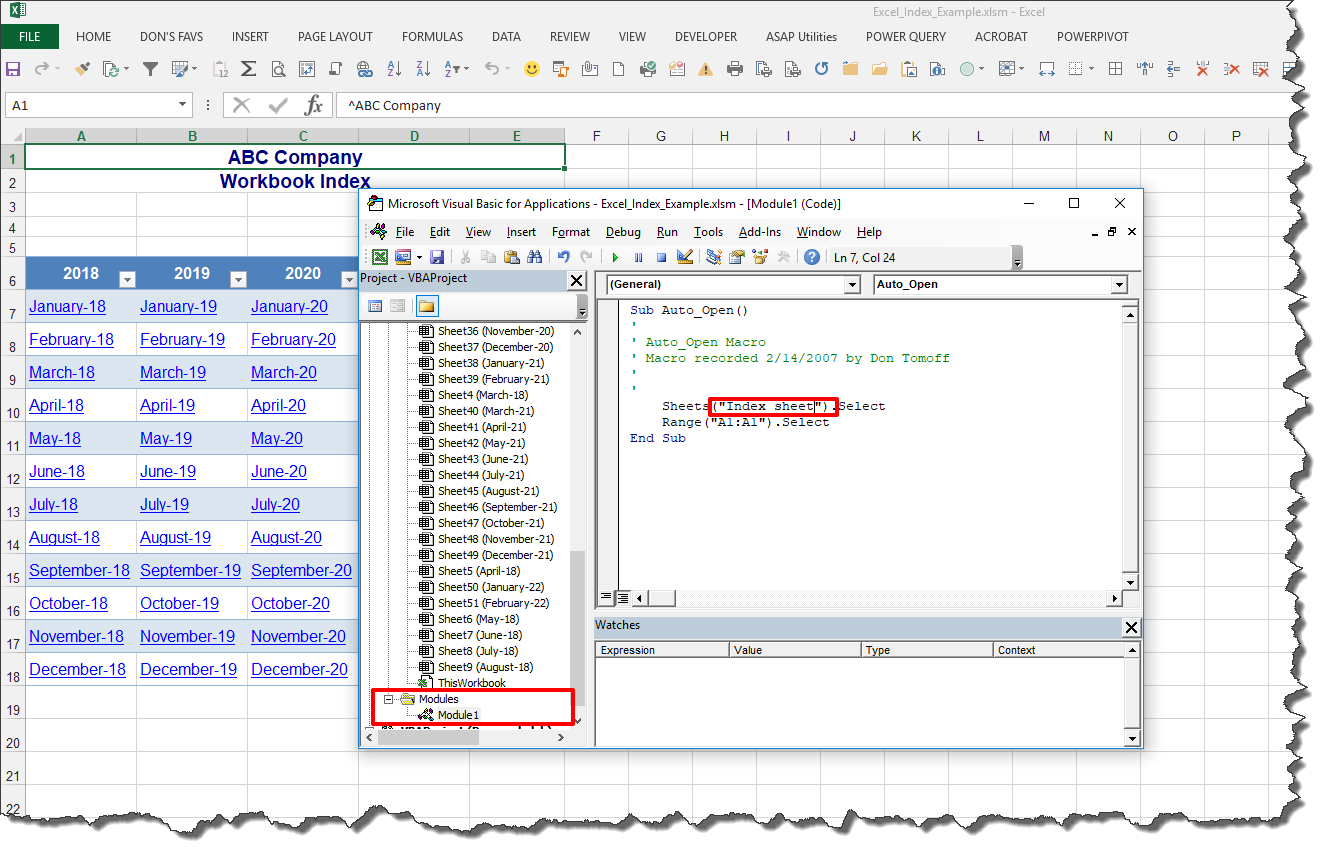Run the macro with the green Run button
This screenshot has width=1330, height=853.
pyautogui.click(x=615, y=257)
